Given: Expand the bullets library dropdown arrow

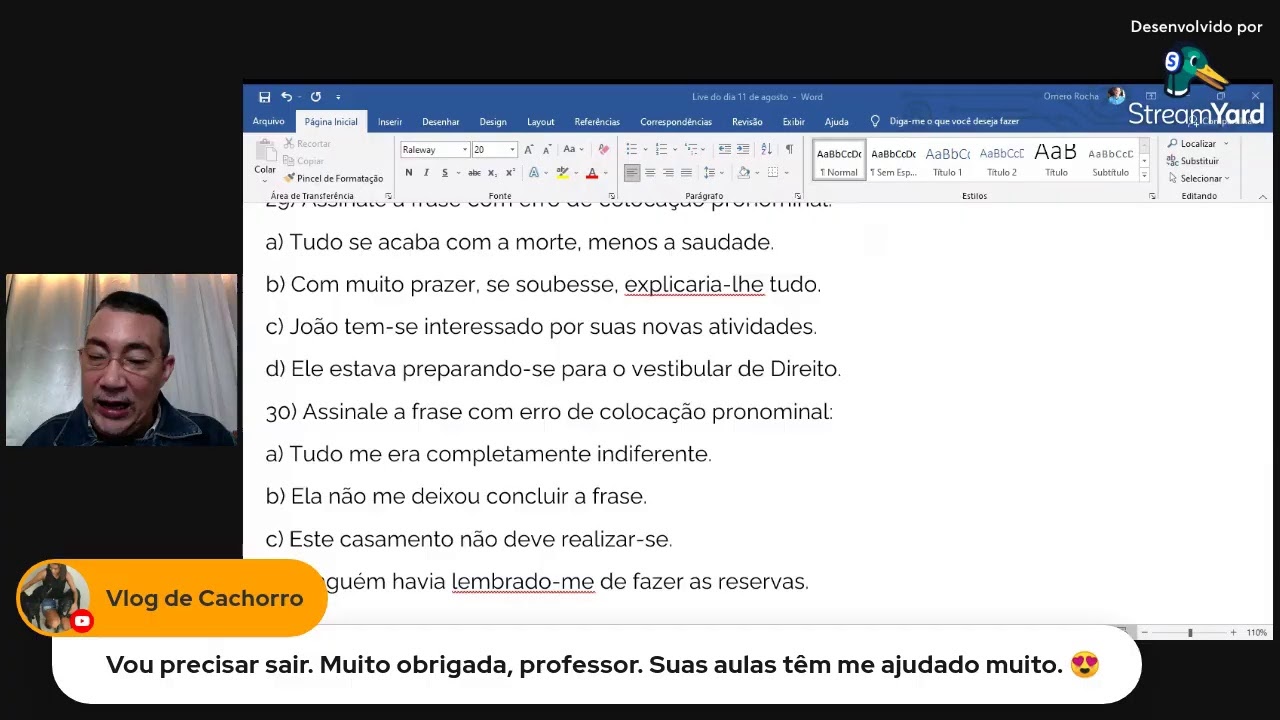Looking at the screenshot, I should [x=645, y=149].
